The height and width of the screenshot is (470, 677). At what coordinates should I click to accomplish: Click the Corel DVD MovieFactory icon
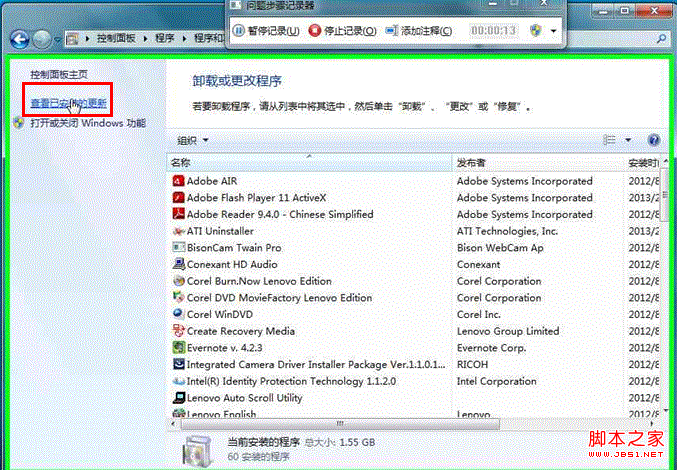(178, 297)
